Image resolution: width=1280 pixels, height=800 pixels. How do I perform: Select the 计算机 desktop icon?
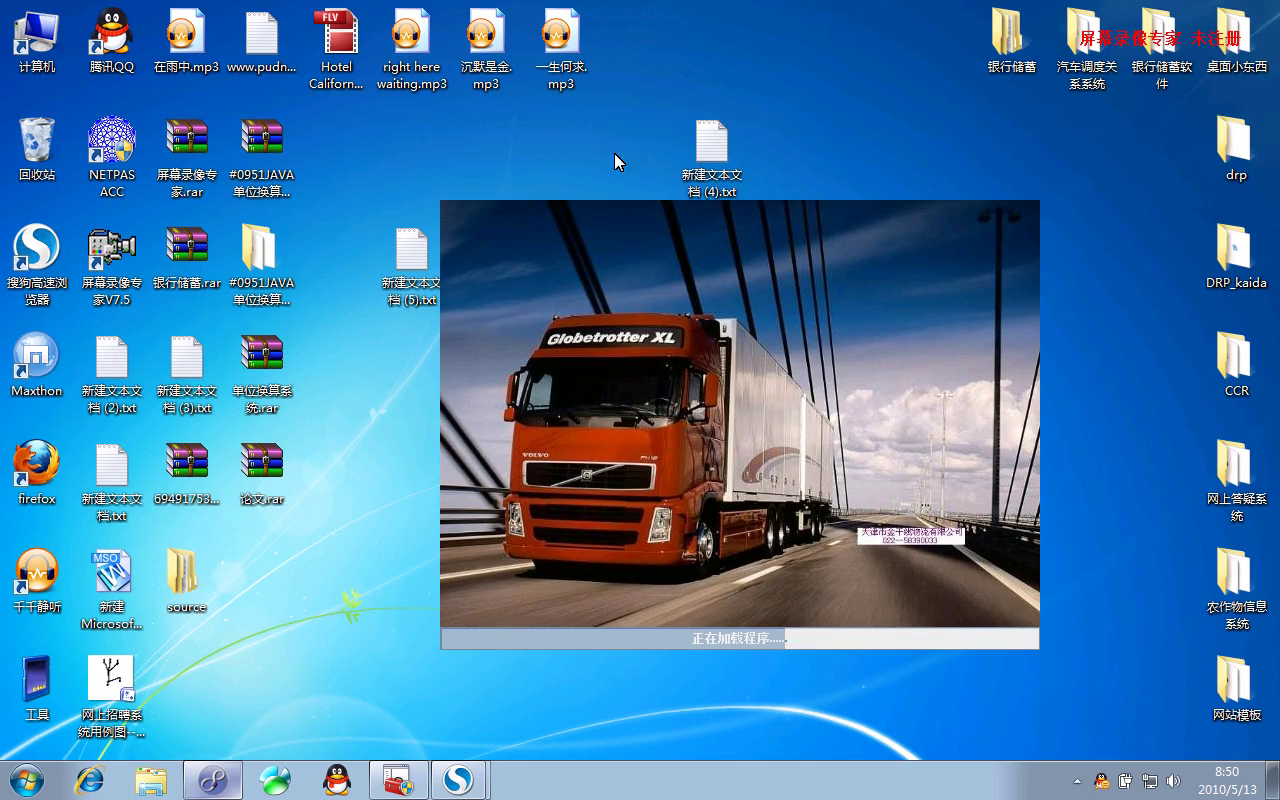(x=37, y=40)
